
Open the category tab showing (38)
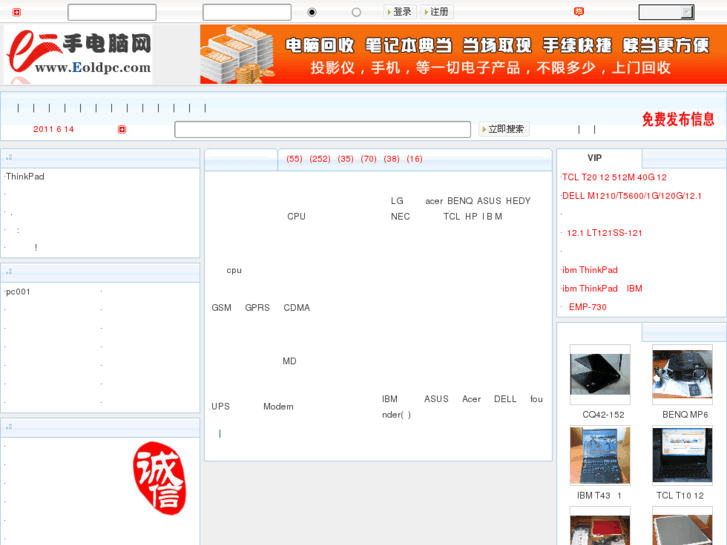[x=391, y=159]
